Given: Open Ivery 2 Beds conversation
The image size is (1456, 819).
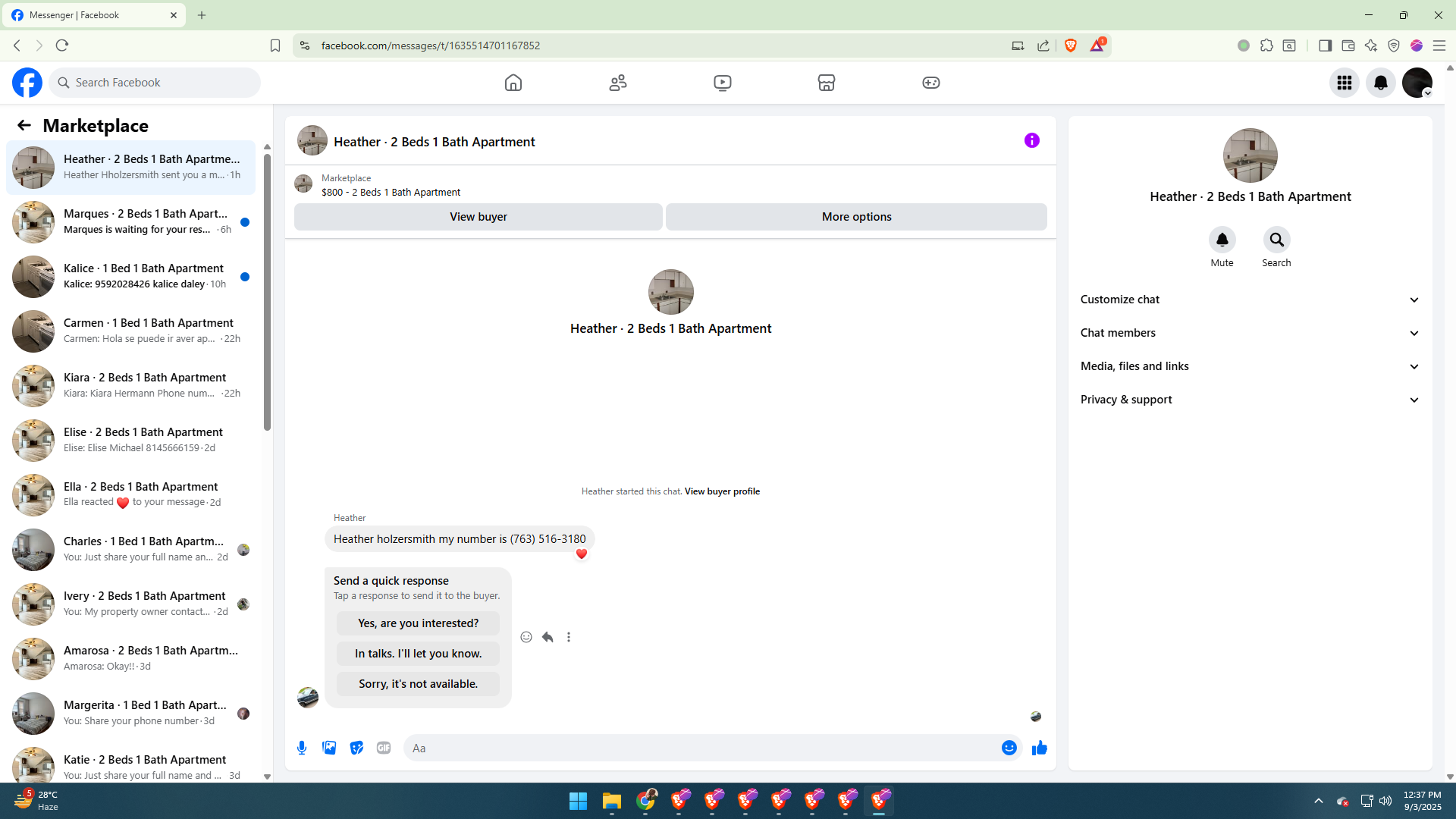Looking at the screenshot, I should tap(130, 604).
